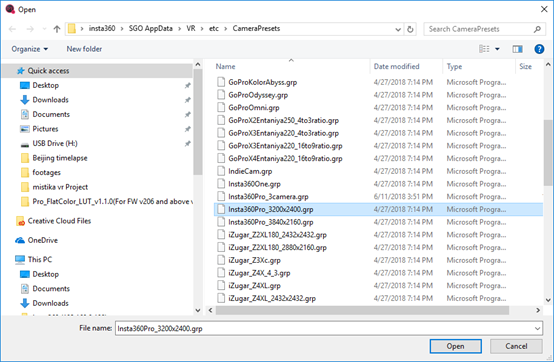The width and height of the screenshot is (554, 362).
Task: Open USB Drive (H:)
Action: (x=55, y=143)
